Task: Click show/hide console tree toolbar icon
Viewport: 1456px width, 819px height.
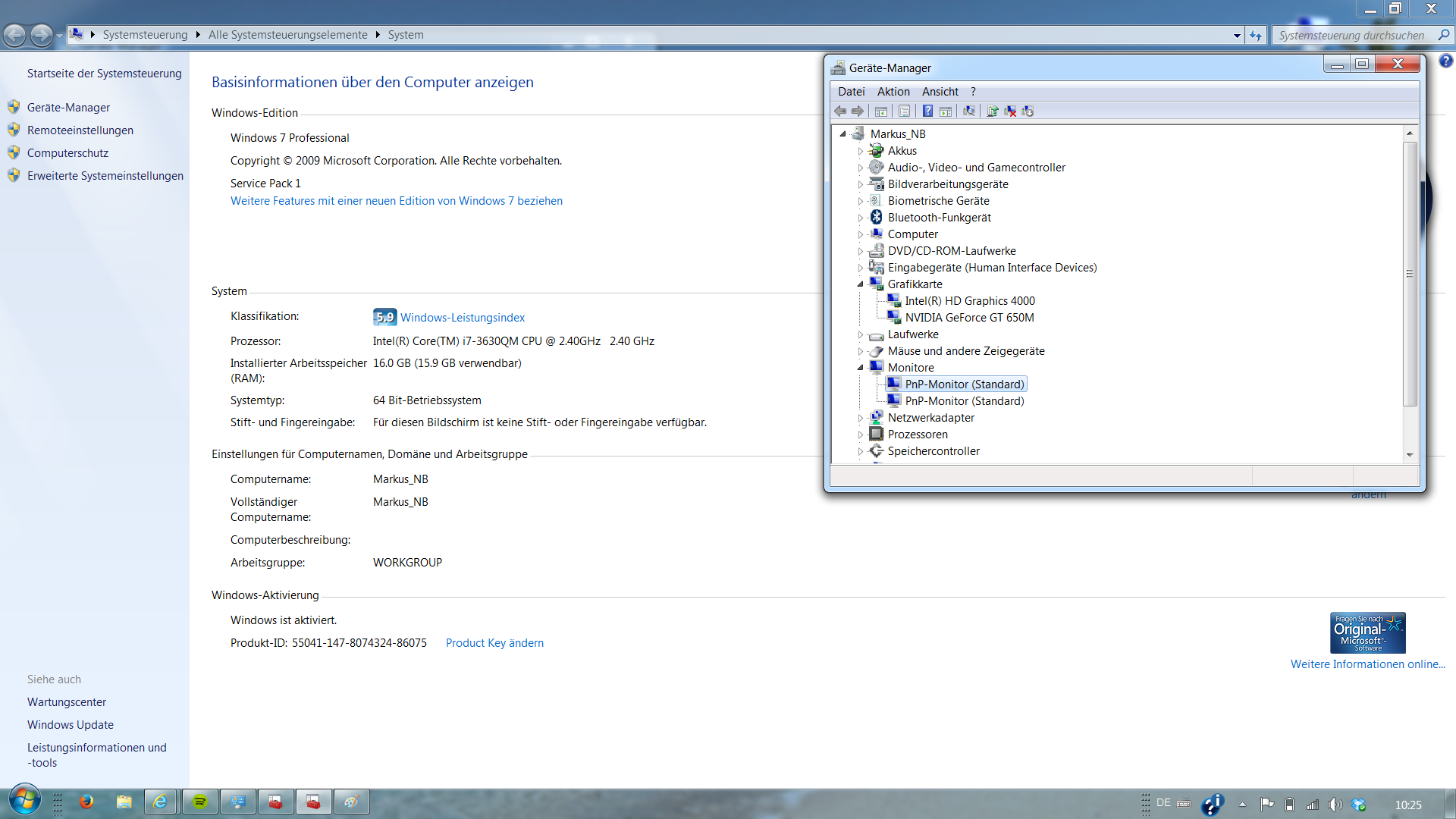Action: click(x=881, y=111)
